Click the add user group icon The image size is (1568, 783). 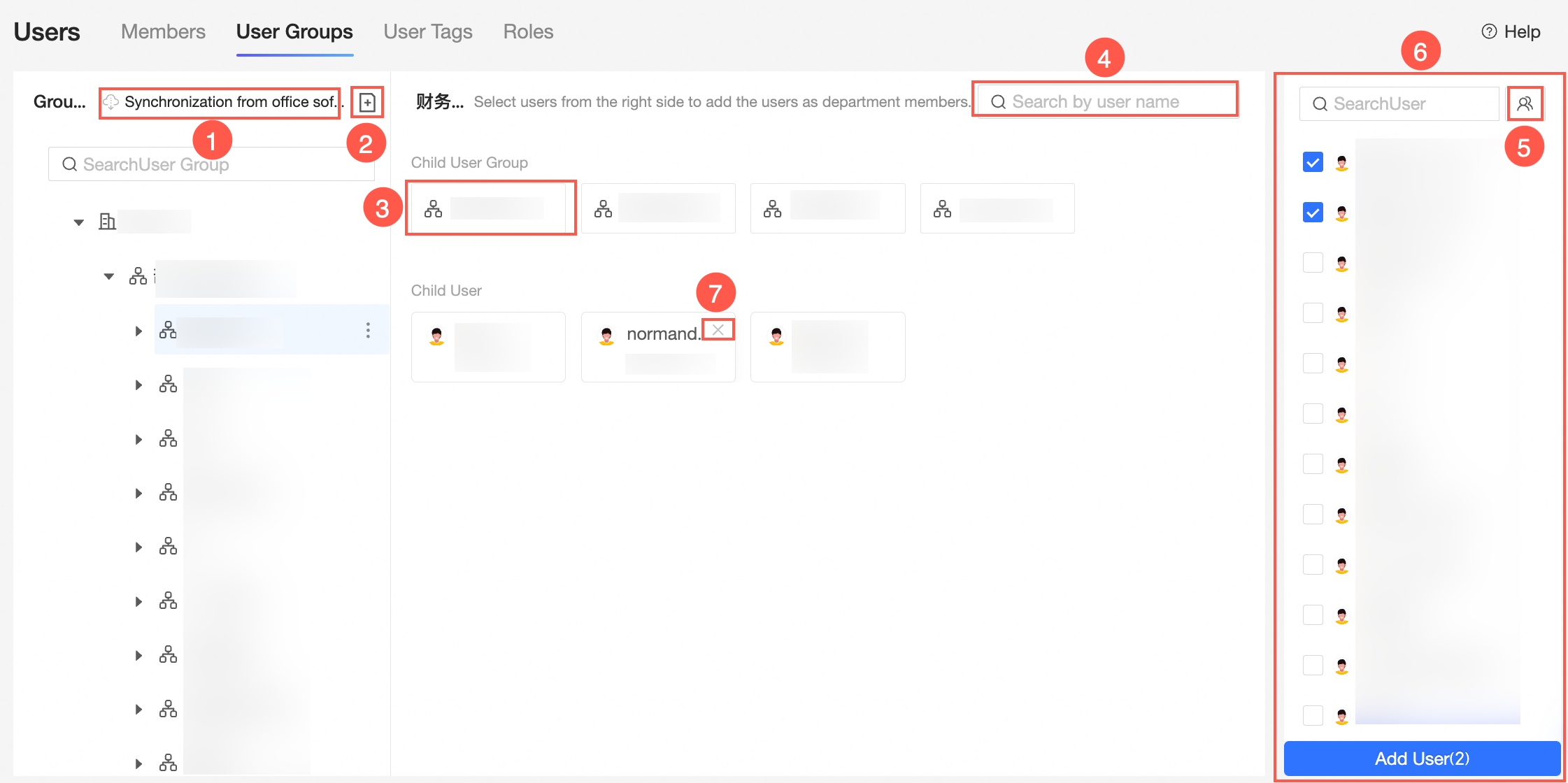tap(367, 103)
